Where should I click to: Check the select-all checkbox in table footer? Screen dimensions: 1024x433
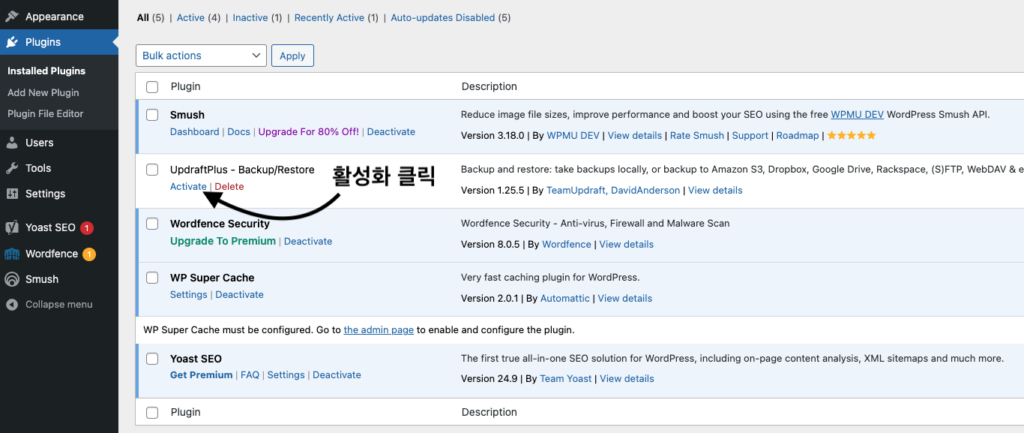(152, 412)
